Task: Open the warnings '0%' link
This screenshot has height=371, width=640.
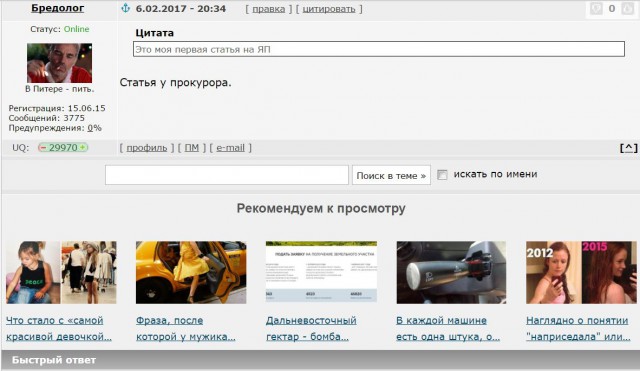Action: click(94, 128)
